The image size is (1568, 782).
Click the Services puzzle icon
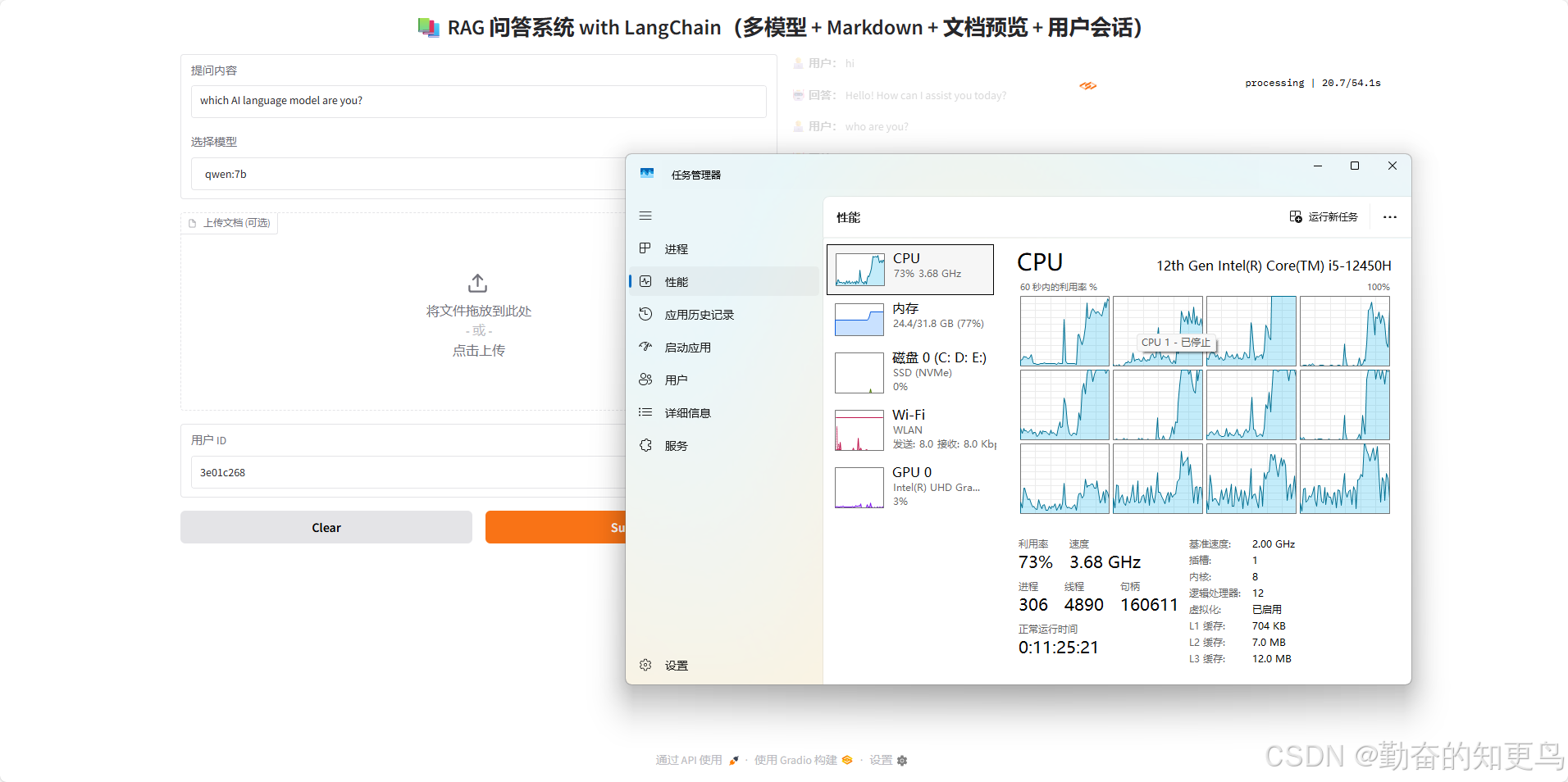point(645,445)
